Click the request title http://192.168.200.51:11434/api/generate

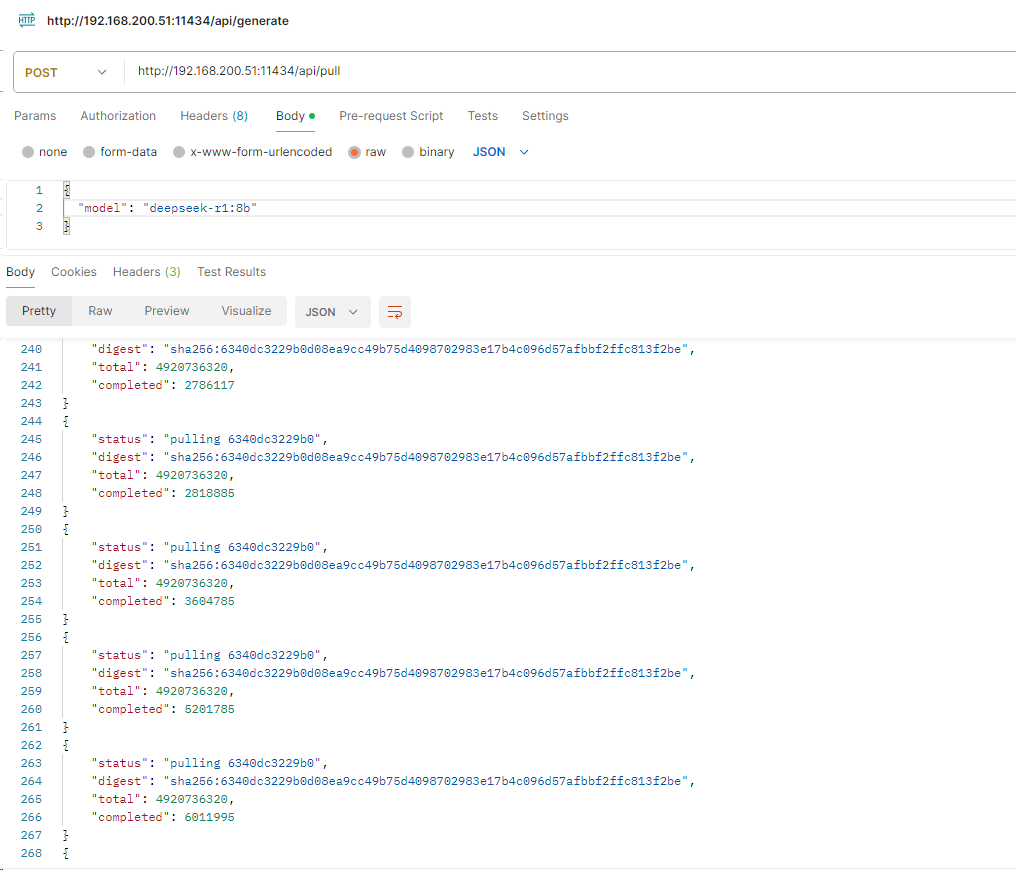click(168, 21)
